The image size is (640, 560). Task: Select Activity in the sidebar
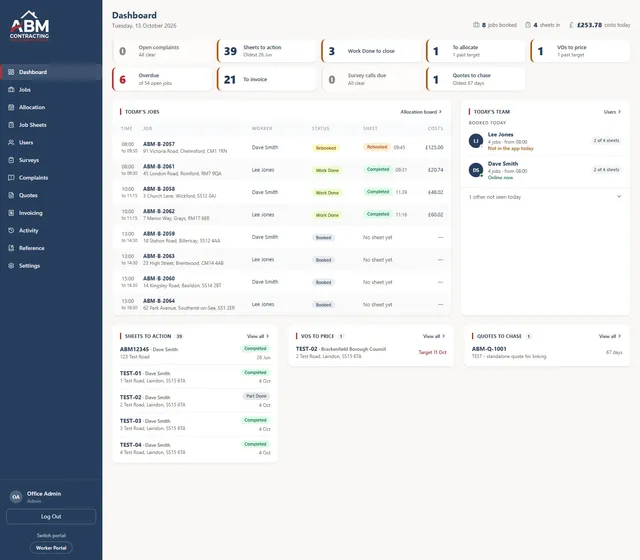coord(51,230)
